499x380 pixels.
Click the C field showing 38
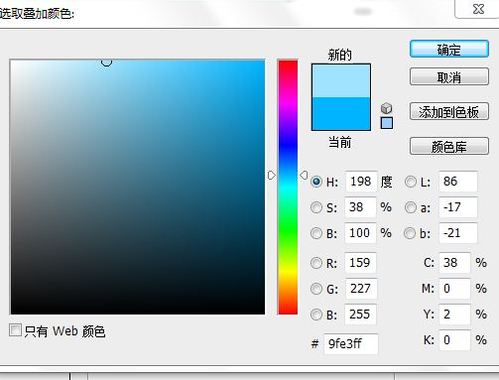pyautogui.click(x=455, y=263)
